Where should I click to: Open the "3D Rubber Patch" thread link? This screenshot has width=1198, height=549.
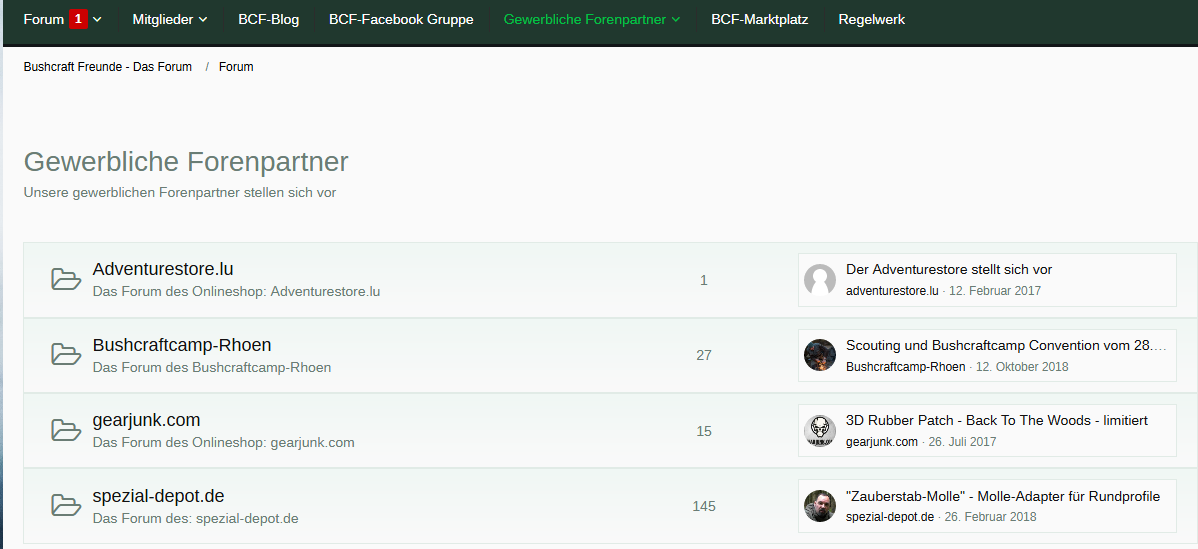pyautogui.click(x=996, y=420)
